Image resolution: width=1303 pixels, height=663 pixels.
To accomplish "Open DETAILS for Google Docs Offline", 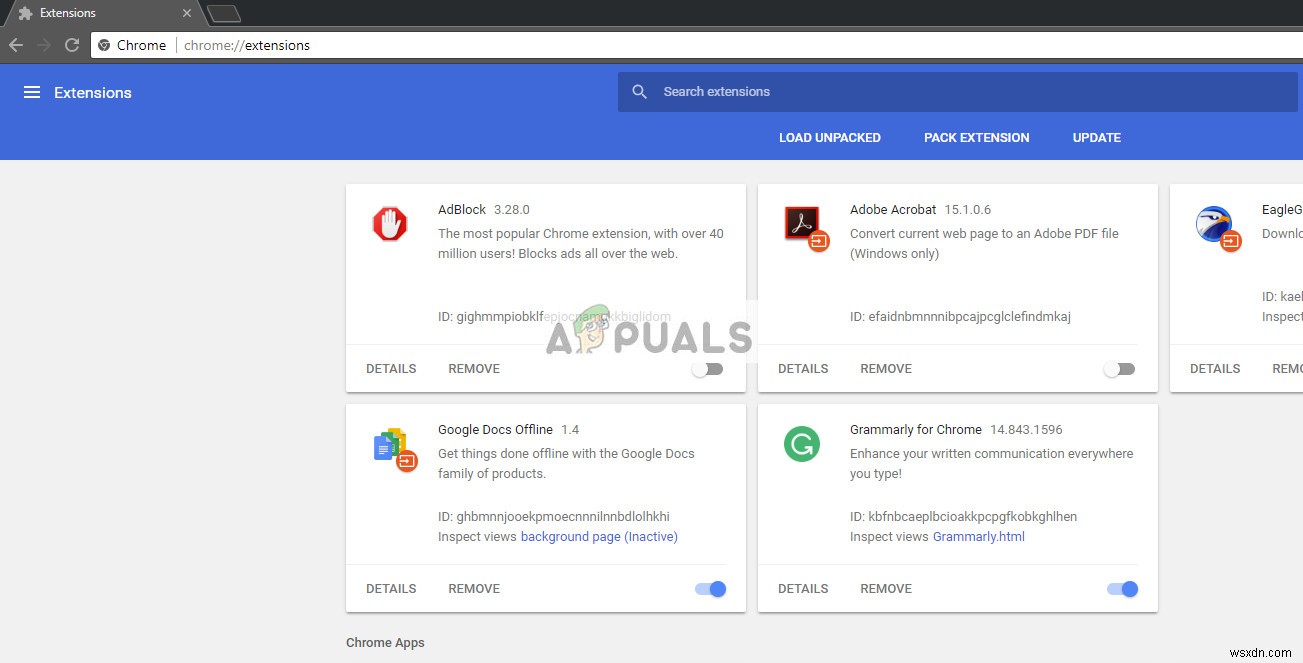I will (391, 589).
